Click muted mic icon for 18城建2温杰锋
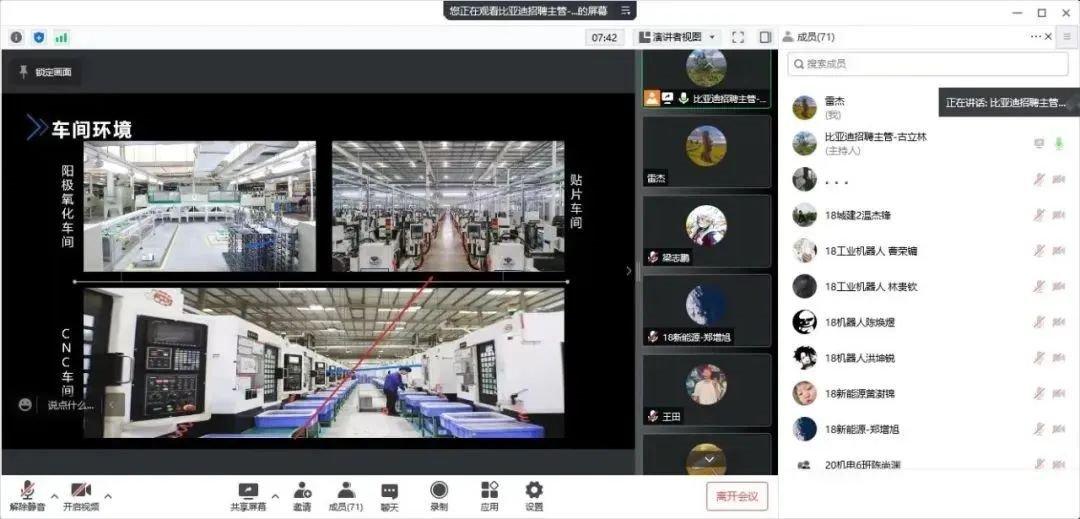 coord(1039,215)
